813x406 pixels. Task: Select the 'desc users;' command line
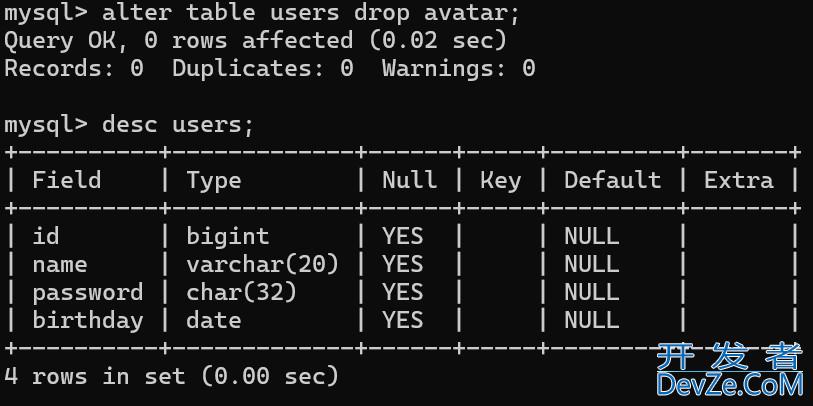(178, 125)
